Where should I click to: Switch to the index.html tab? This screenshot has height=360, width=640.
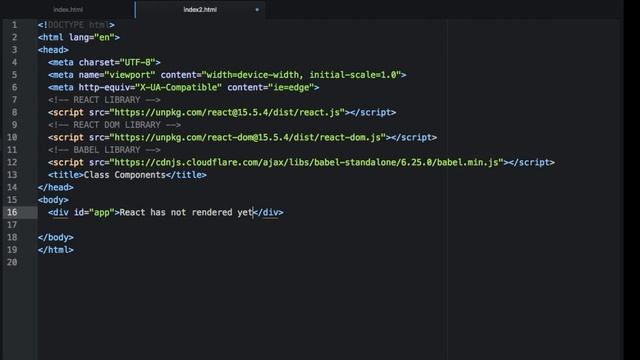pos(68,9)
